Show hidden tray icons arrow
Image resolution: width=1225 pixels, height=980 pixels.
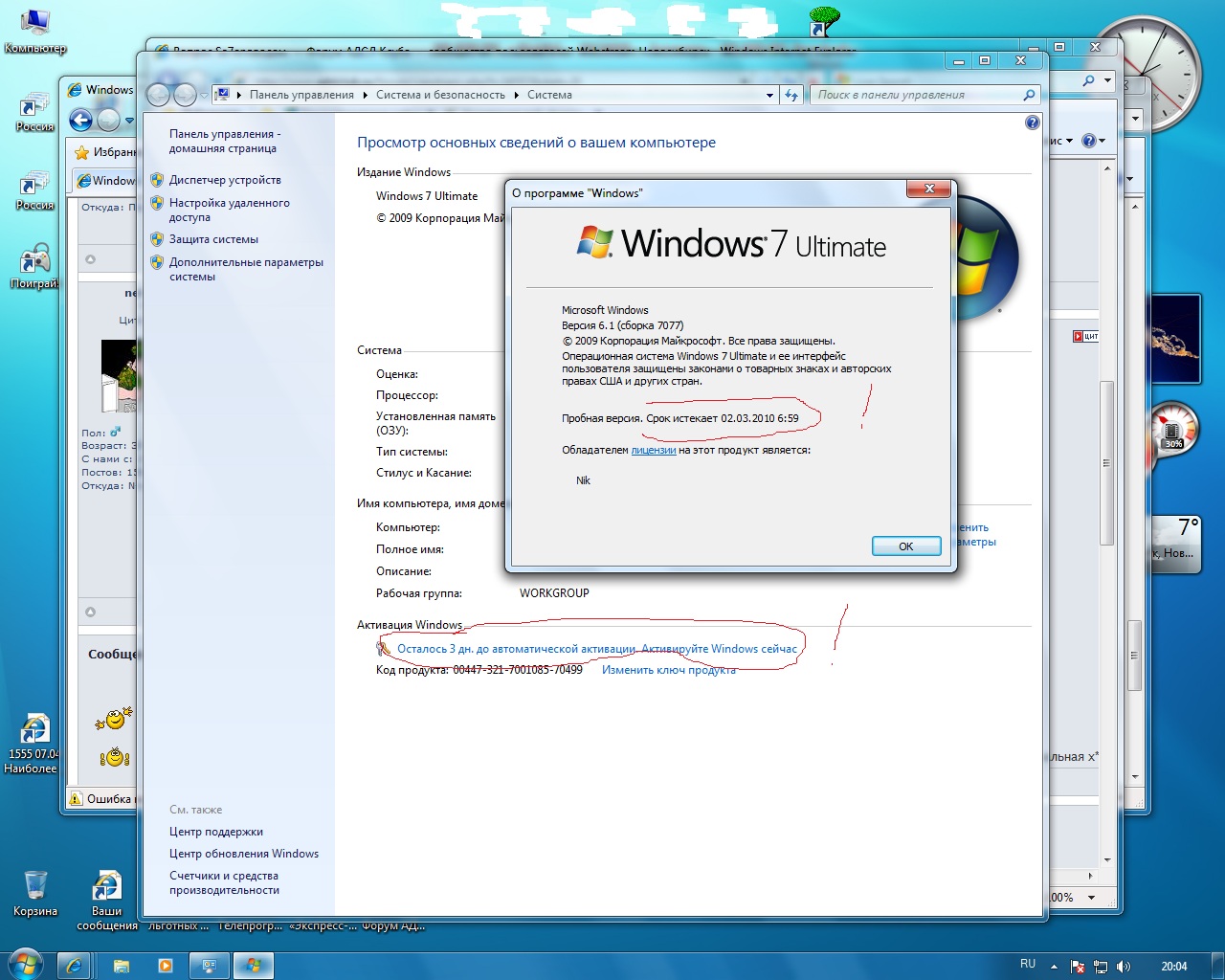tap(1054, 967)
